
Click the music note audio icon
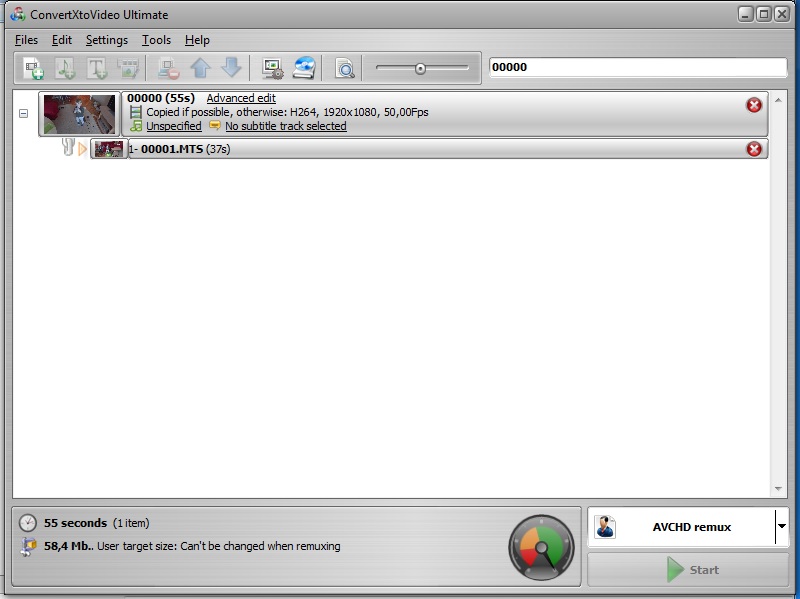pos(136,126)
